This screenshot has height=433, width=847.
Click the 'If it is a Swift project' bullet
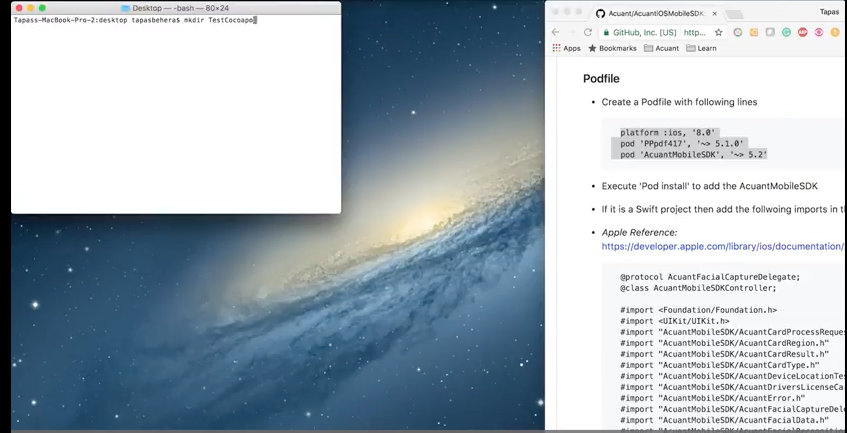723,209
